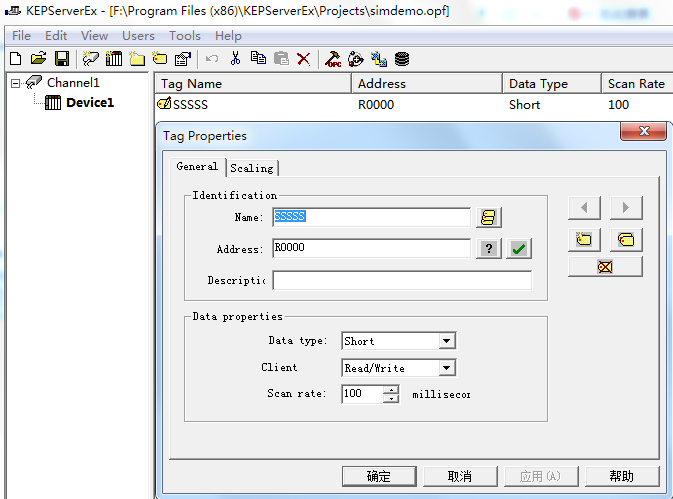The image size is (673, 499).
Task: Open the Client access Read/Write dropdown
Action: click(x=446, y=368)
